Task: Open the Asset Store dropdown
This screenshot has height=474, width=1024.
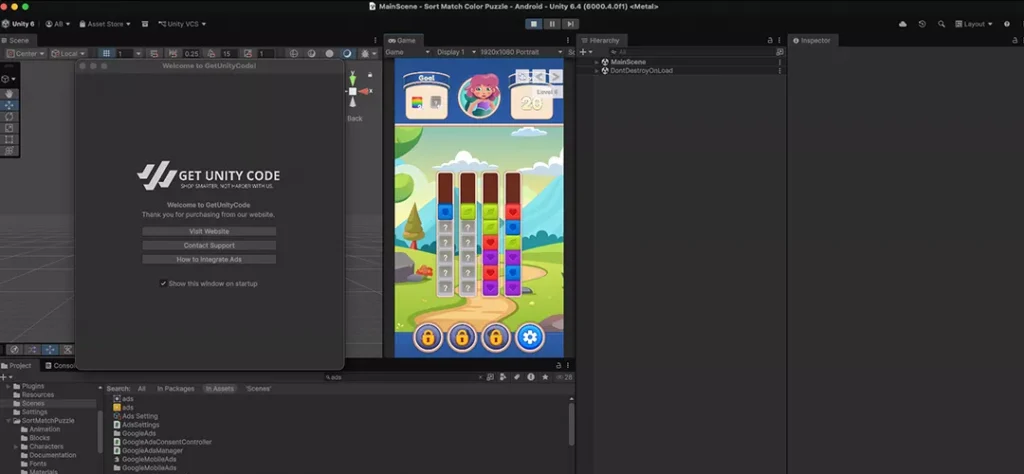Action: [104, 24]
